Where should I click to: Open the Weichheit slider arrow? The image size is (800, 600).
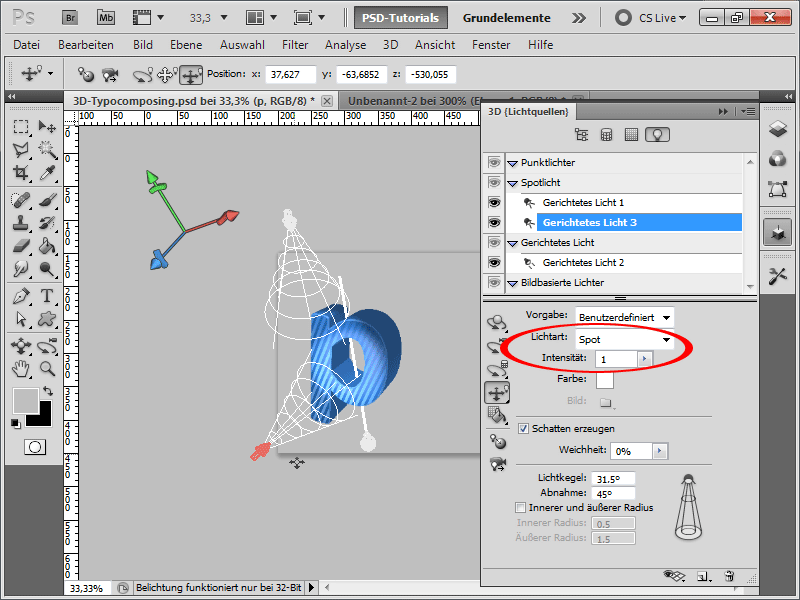[x=660, y=451]
